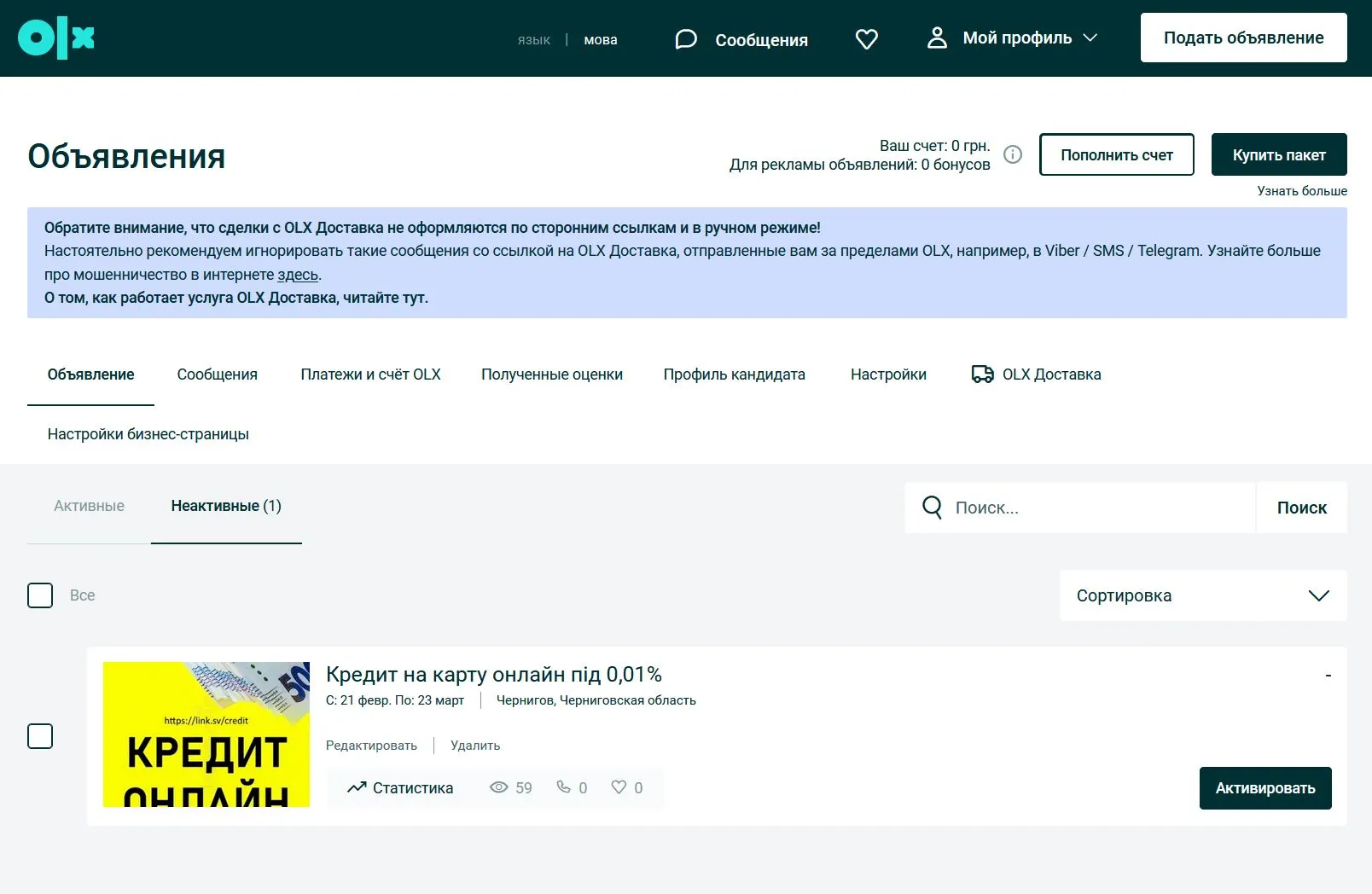Open ad title 'Кредит на карту онлайн'

tap(494, 675)
